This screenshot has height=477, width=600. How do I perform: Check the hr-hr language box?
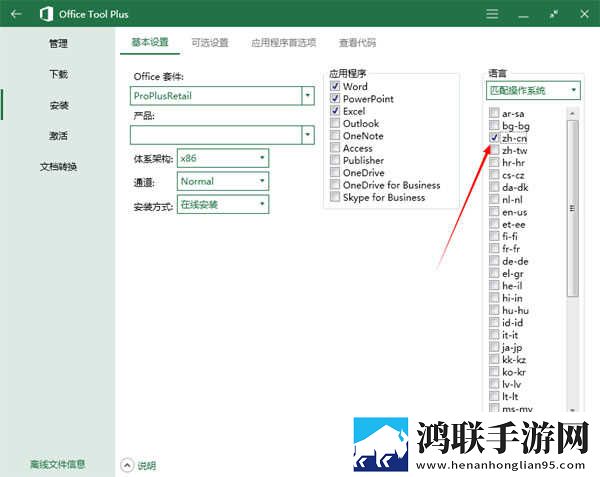[x=494, y=162]
